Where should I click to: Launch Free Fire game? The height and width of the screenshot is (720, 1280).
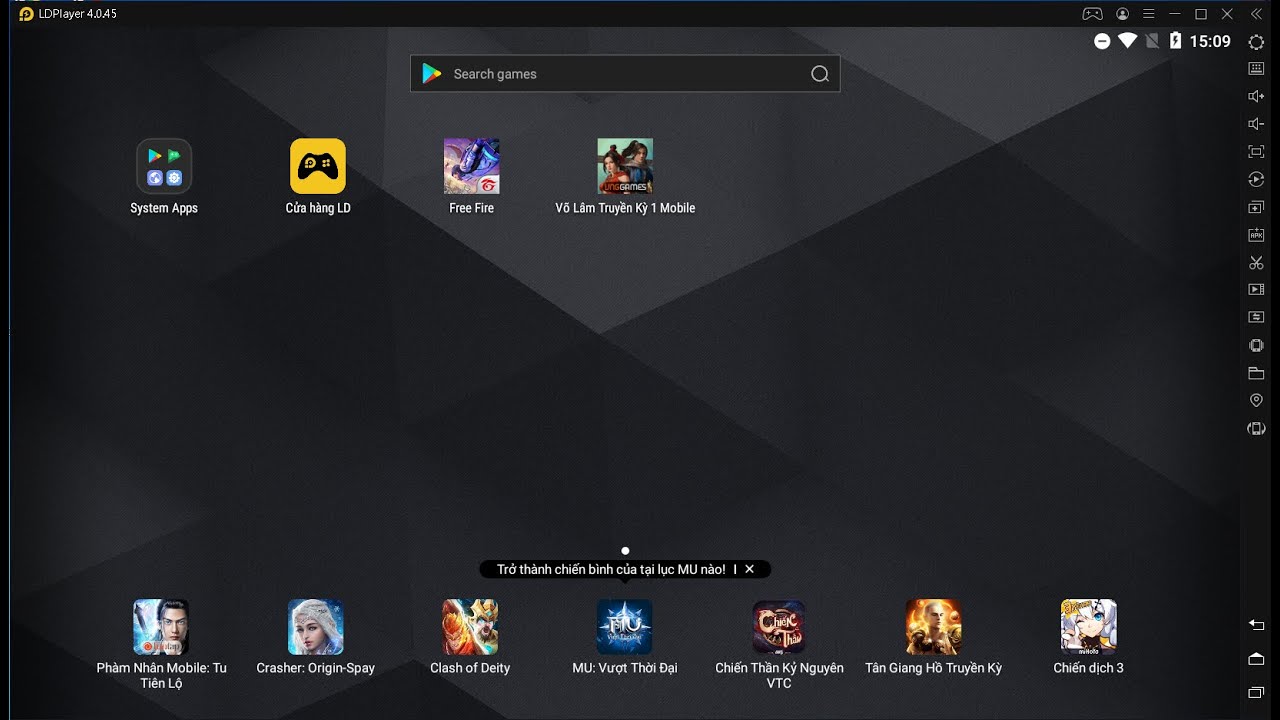(x=471, y=177)
